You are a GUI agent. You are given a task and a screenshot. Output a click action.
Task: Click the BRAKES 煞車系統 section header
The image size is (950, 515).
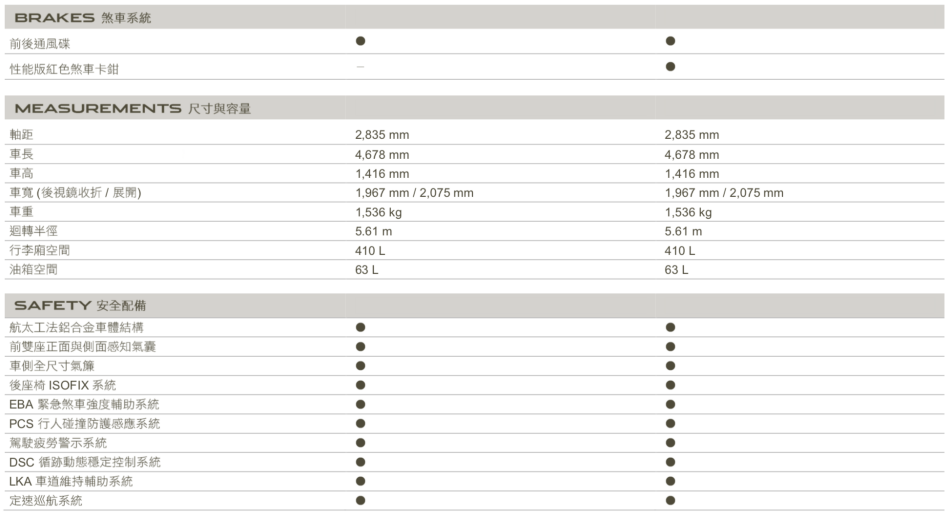pyautogui.click(x=83, y=18)
